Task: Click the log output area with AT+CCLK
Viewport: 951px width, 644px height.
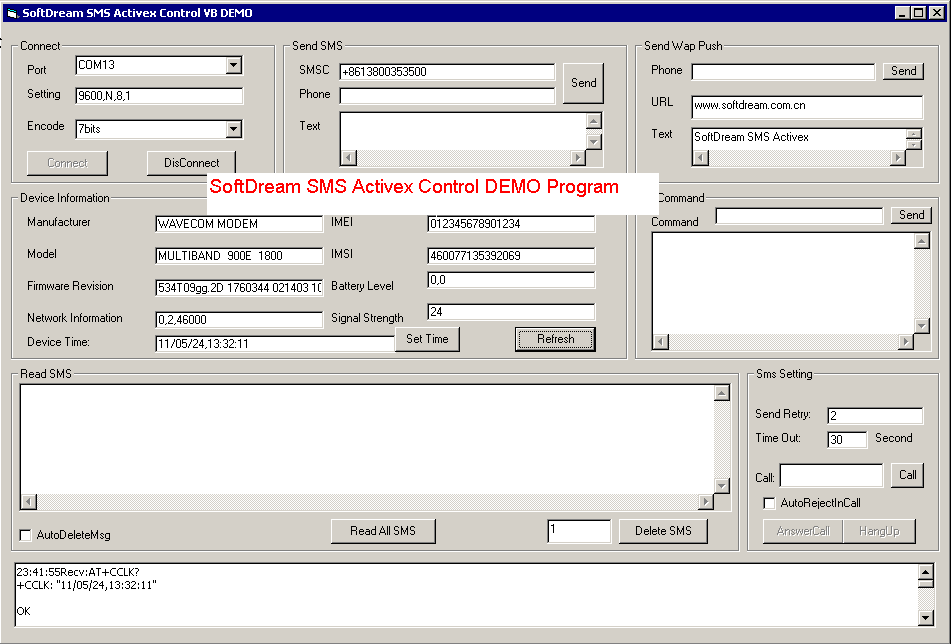Action: coord(466,594)
